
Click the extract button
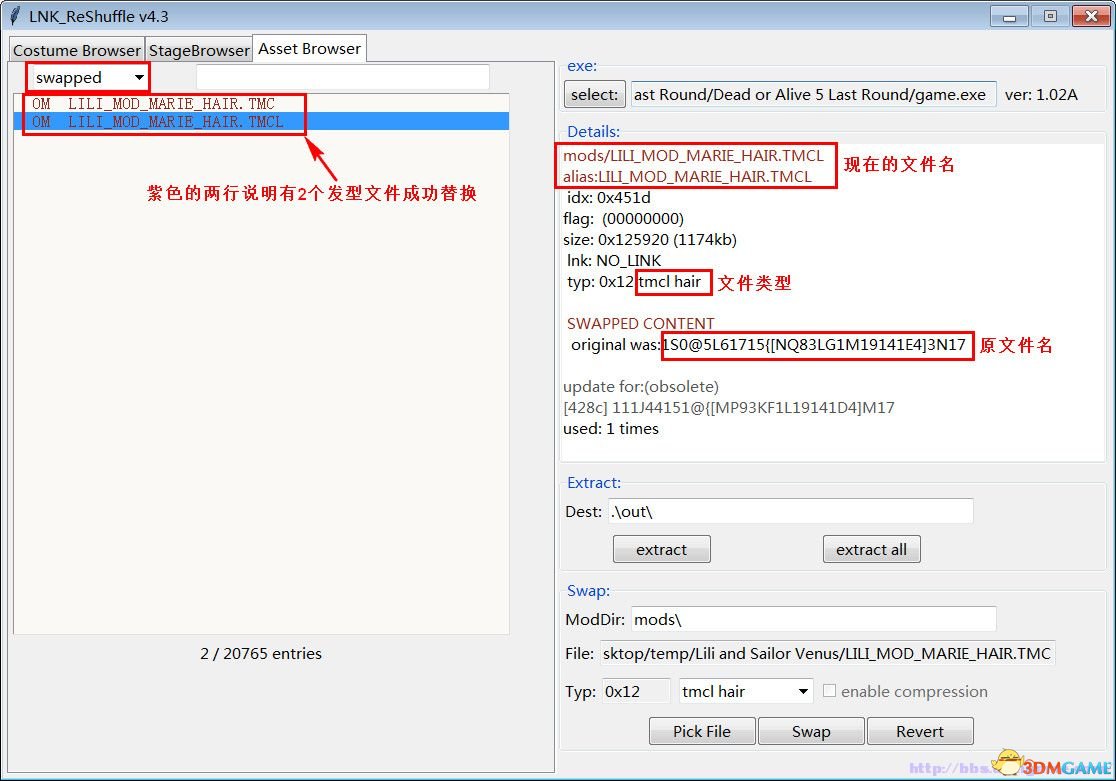pos(661,549)
